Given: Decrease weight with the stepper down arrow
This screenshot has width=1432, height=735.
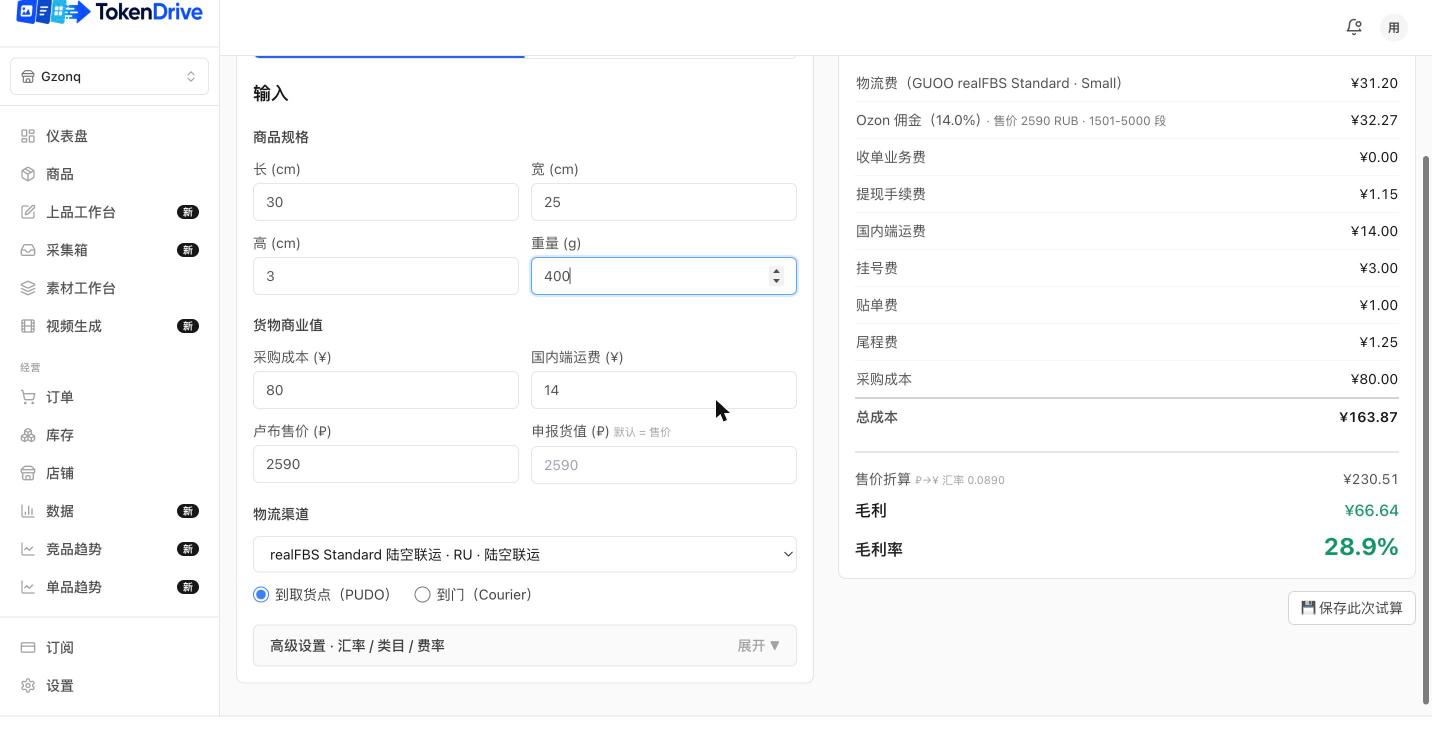Looking at the screenshot, I should click(x=777, y=281).
